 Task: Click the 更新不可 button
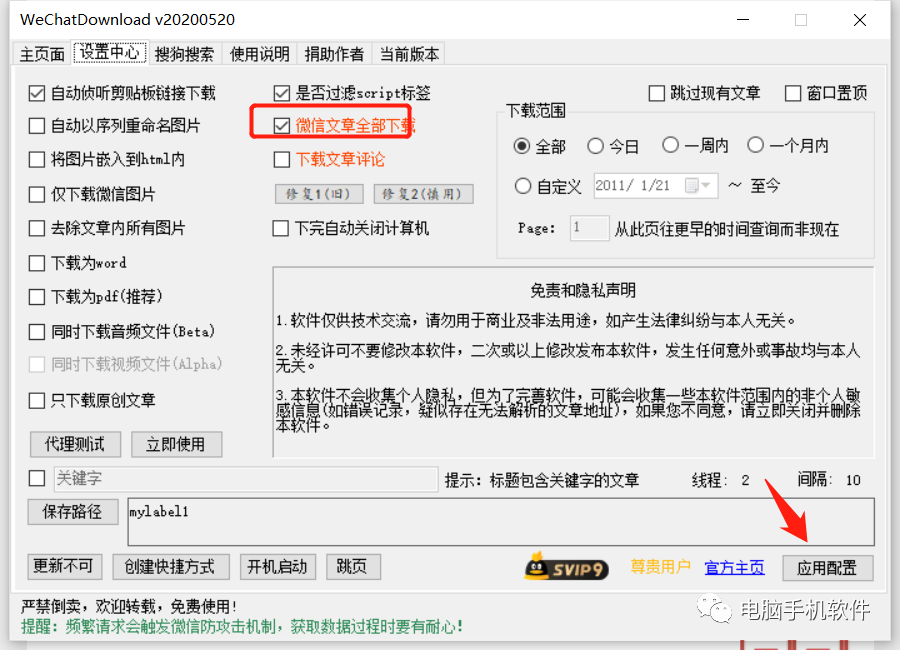coord(64,566)
